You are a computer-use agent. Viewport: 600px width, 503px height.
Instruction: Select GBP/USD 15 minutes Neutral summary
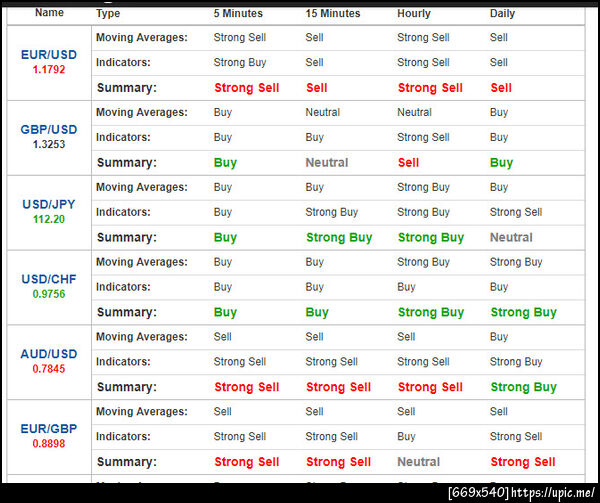point(327,163)
